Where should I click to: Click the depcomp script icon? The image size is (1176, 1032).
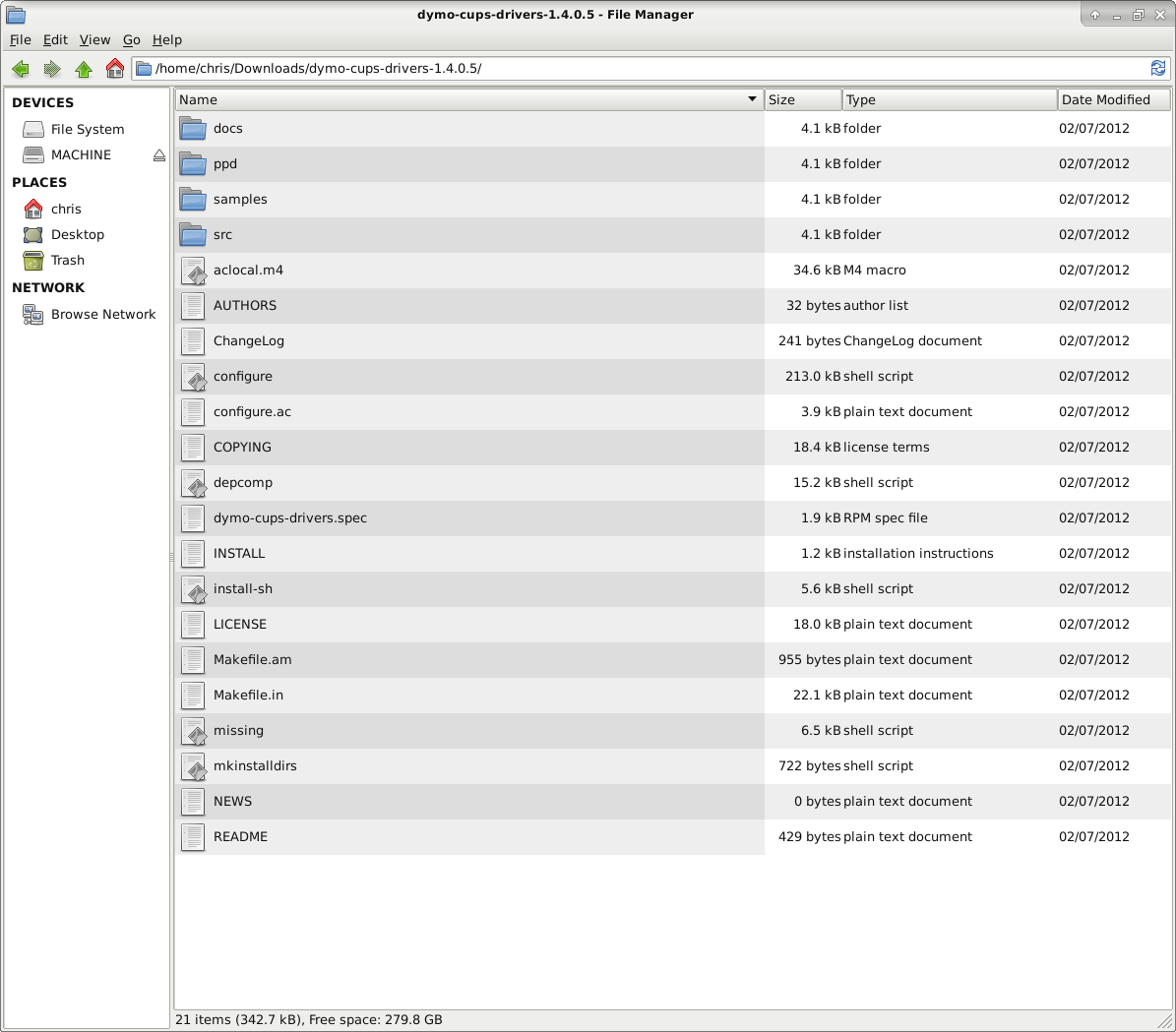194,482
